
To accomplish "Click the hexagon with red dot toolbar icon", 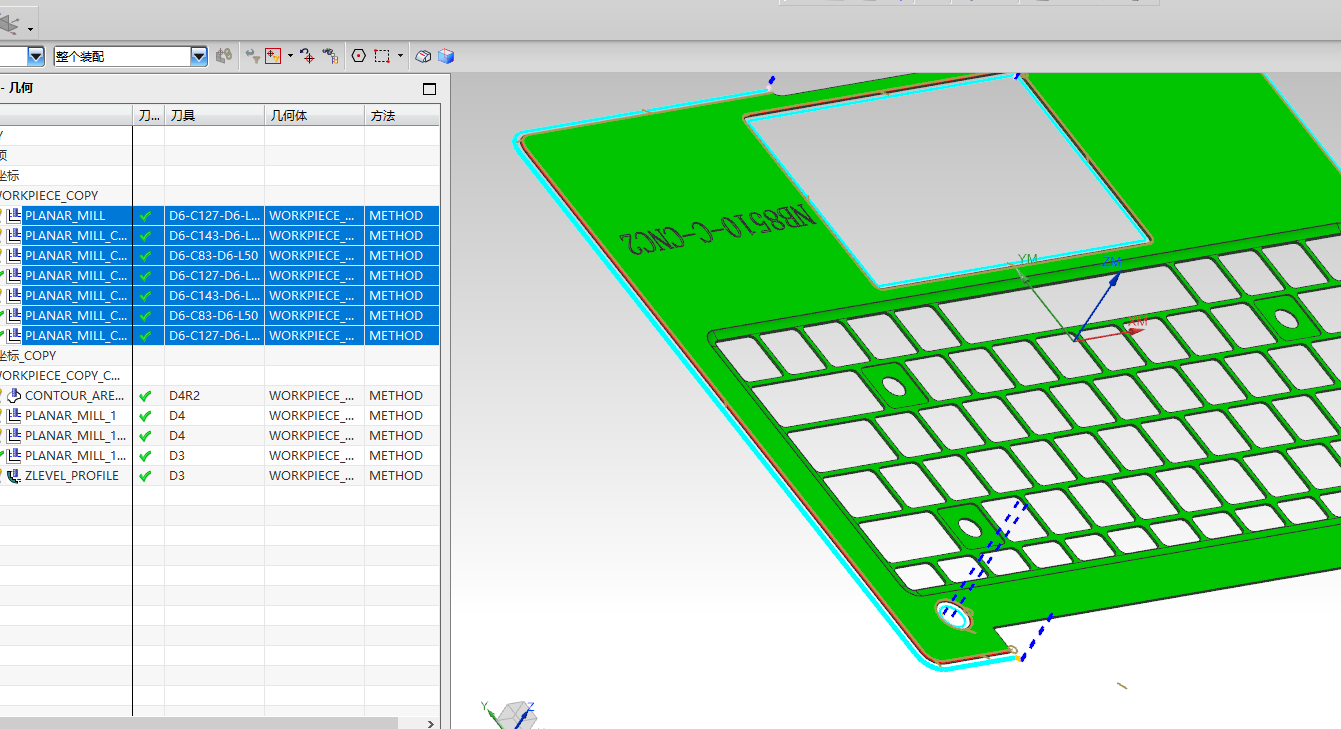I will click(358, 57).
